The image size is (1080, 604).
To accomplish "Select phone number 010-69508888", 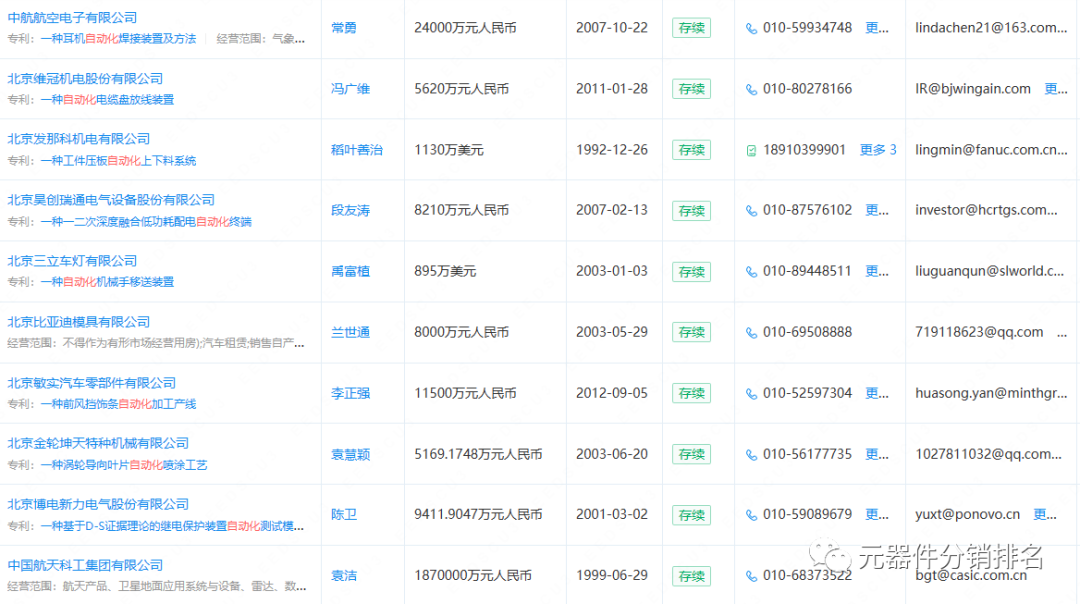I will coord(807,332).
